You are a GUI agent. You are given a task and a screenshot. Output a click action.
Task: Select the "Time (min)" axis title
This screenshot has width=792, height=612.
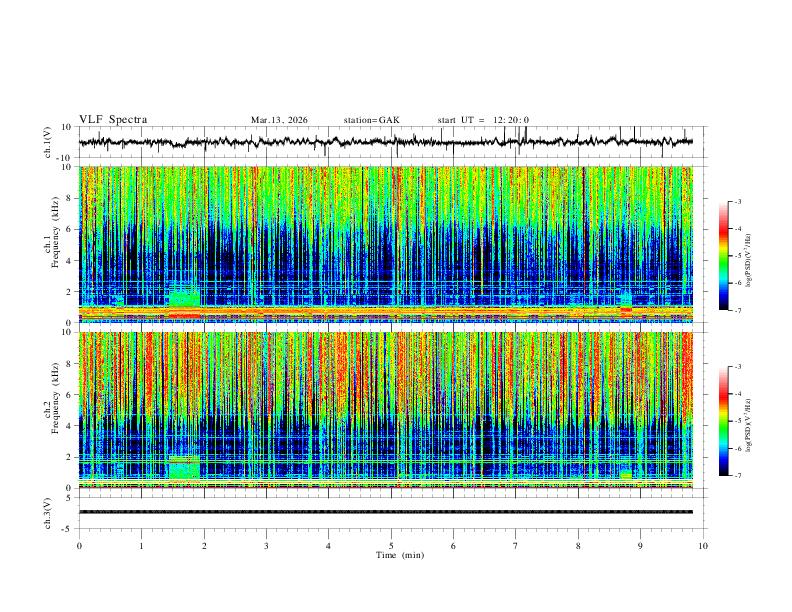(x=400, y=555)
